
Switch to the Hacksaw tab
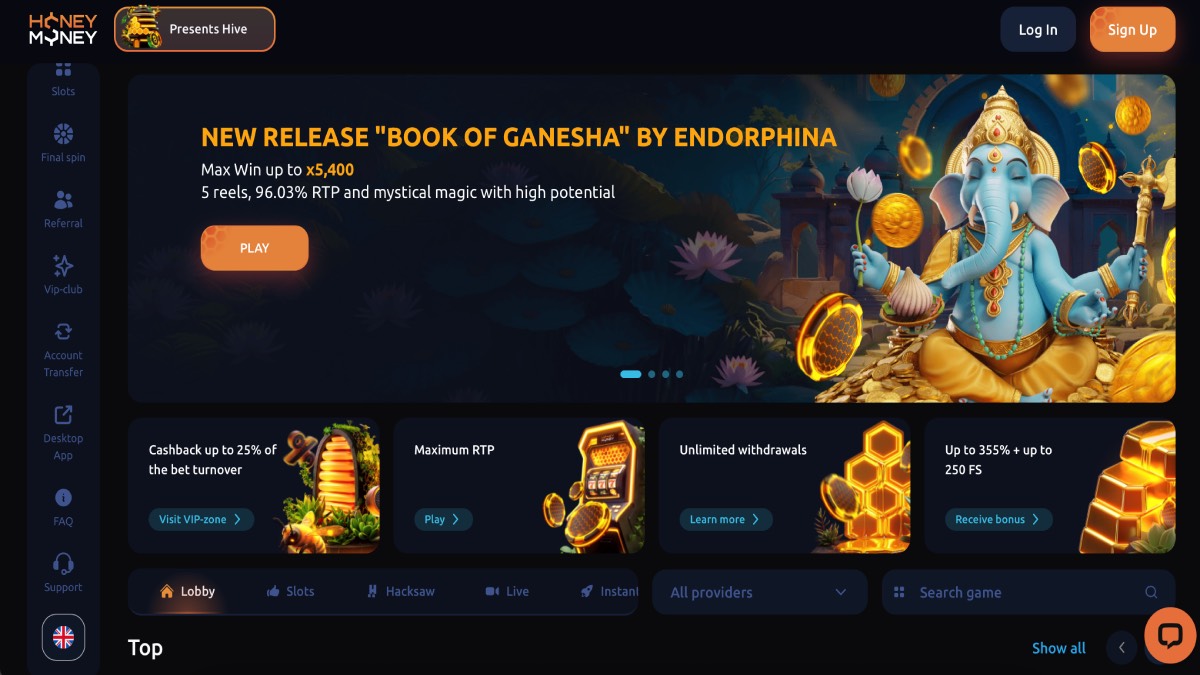click(400, 591)
